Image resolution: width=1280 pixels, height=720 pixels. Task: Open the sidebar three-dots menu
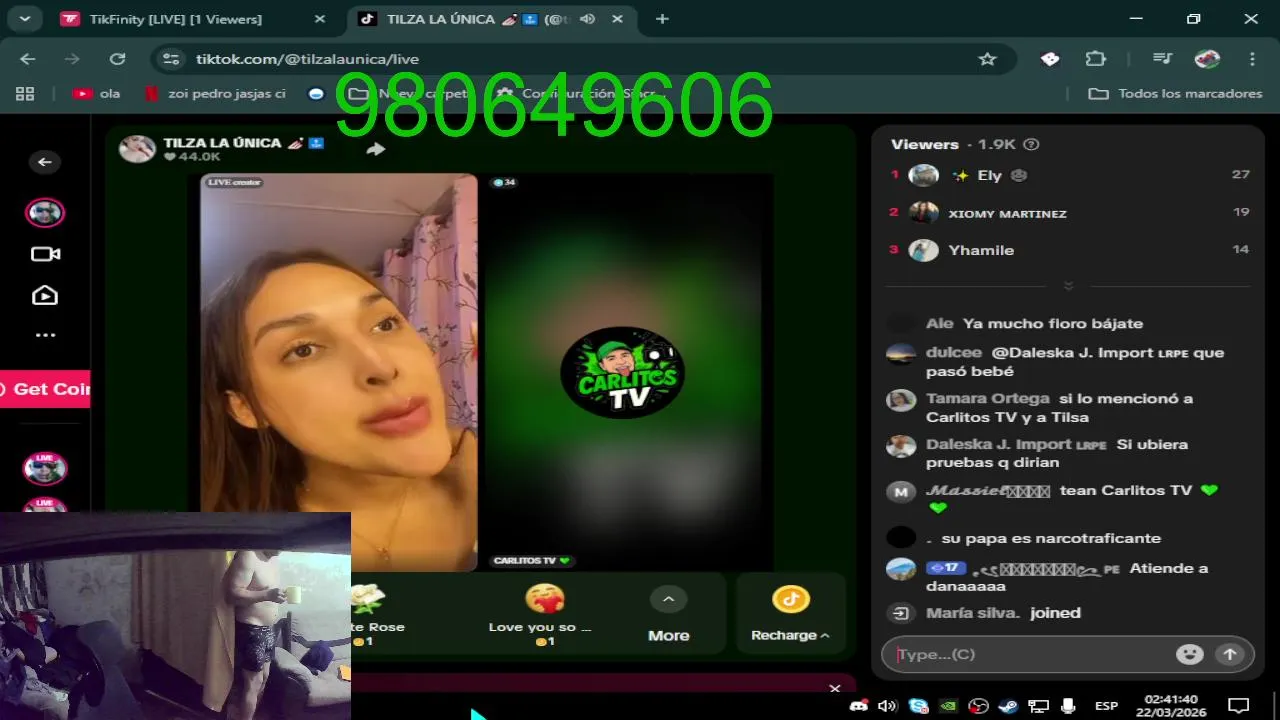pos(45,336)
